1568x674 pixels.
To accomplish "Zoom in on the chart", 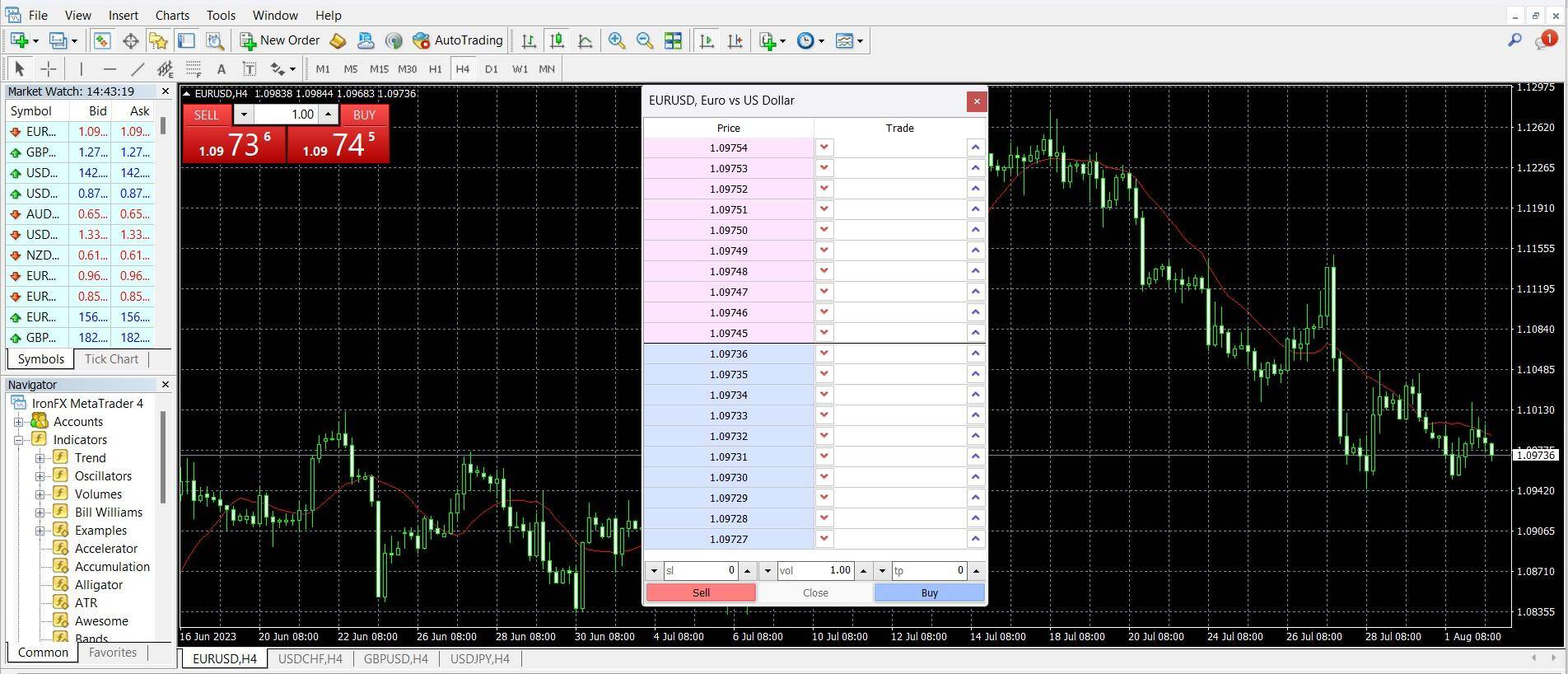I will pyautogui.click(x=616, y=40).
